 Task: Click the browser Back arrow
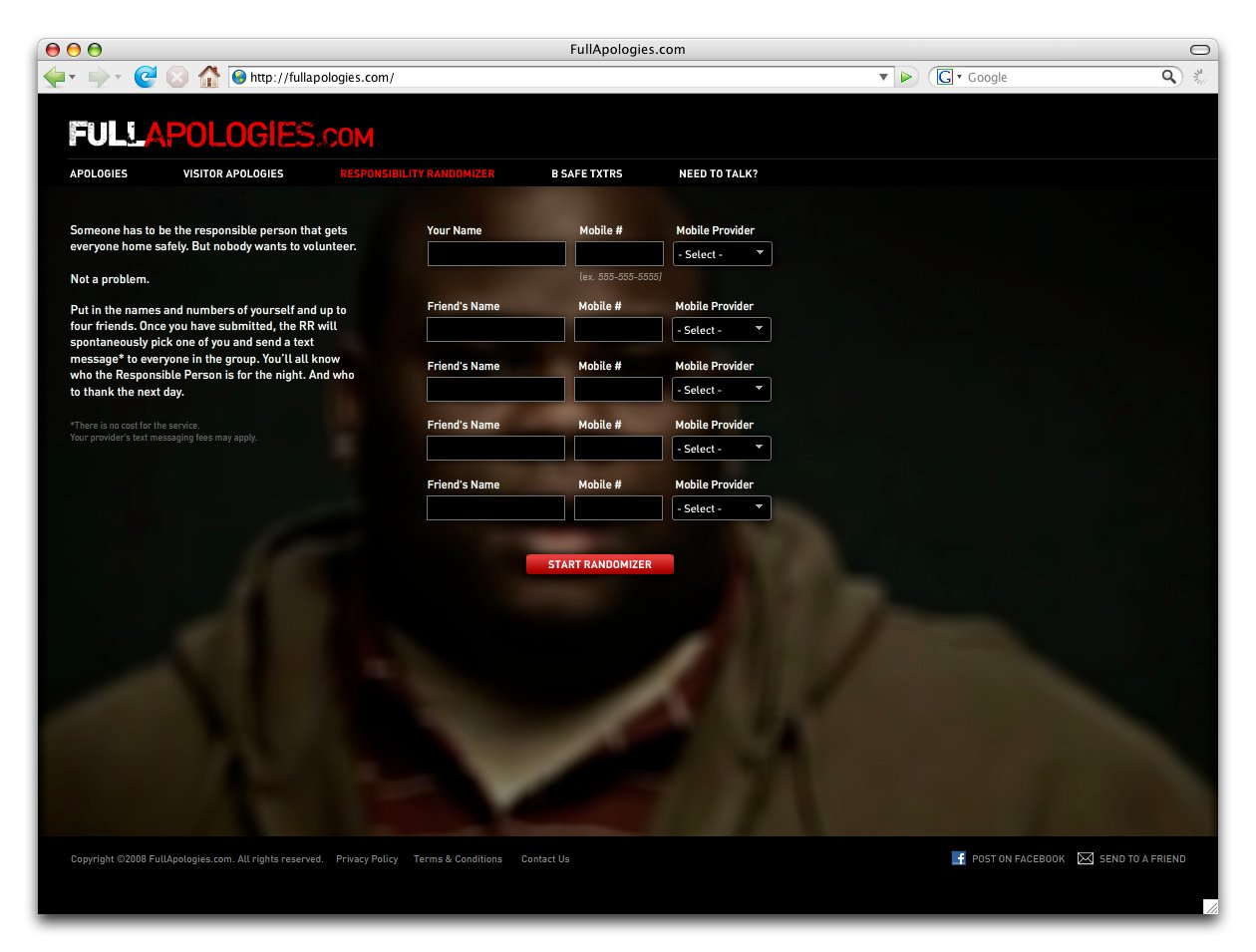[x=54, y=77]
